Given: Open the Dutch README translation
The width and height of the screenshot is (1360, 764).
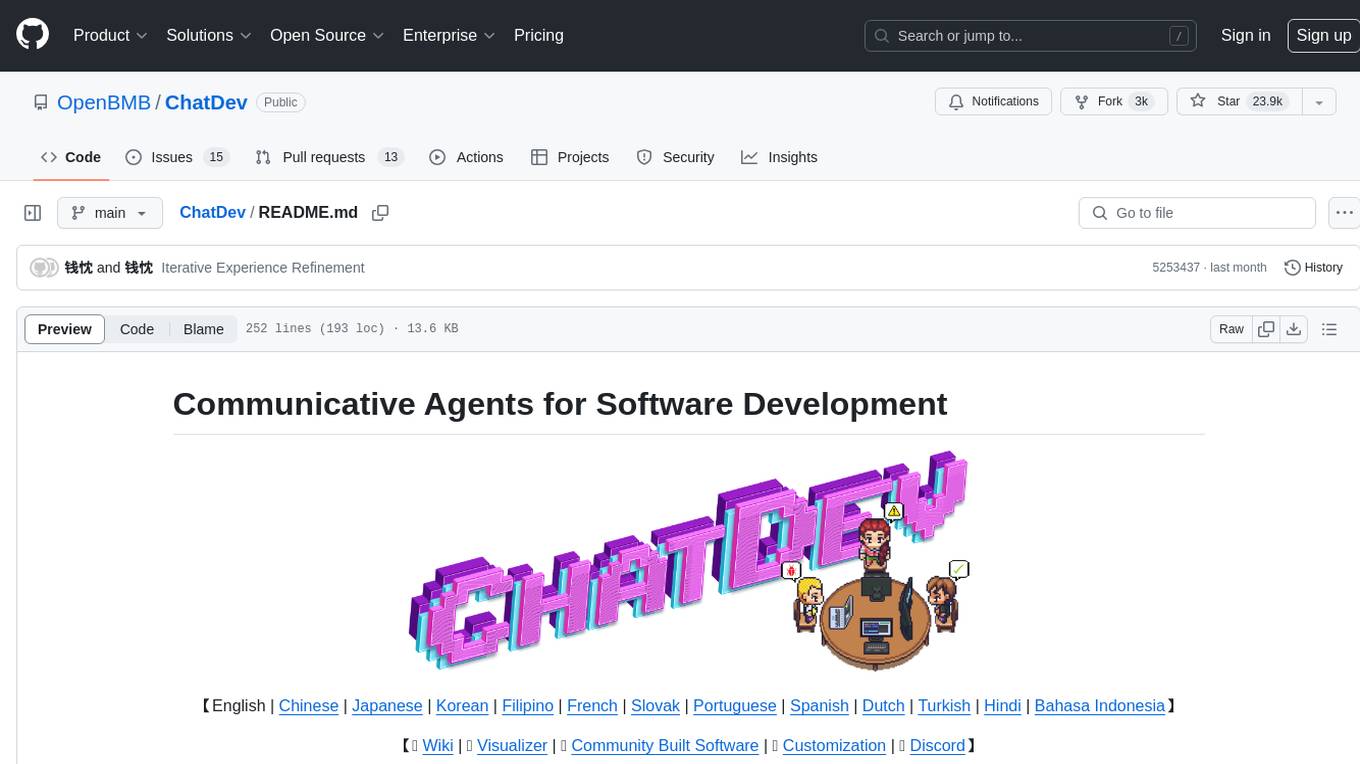Looking at the screenshot, I should coord(883,706).
